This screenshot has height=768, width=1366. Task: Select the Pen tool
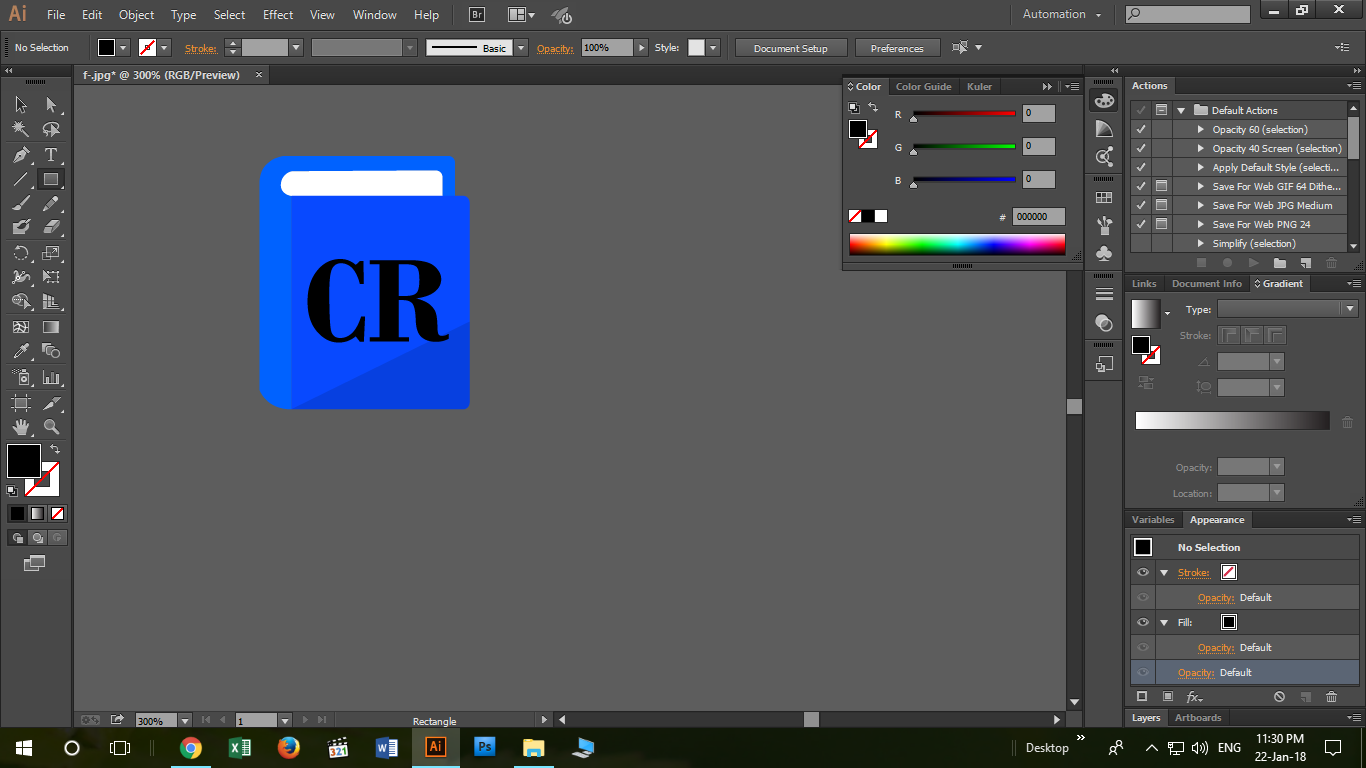pyautogui.click(x=21, y=154)
